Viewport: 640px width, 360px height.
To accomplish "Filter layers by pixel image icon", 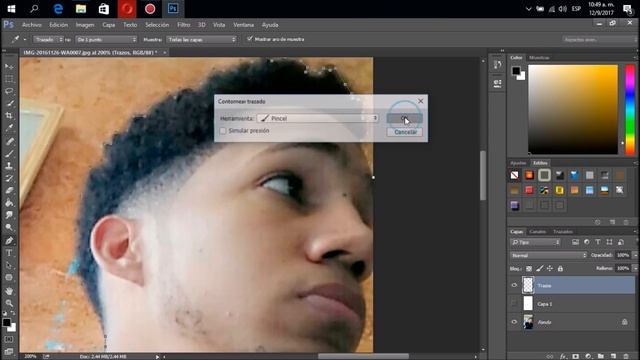I will (x=575, y=242).
